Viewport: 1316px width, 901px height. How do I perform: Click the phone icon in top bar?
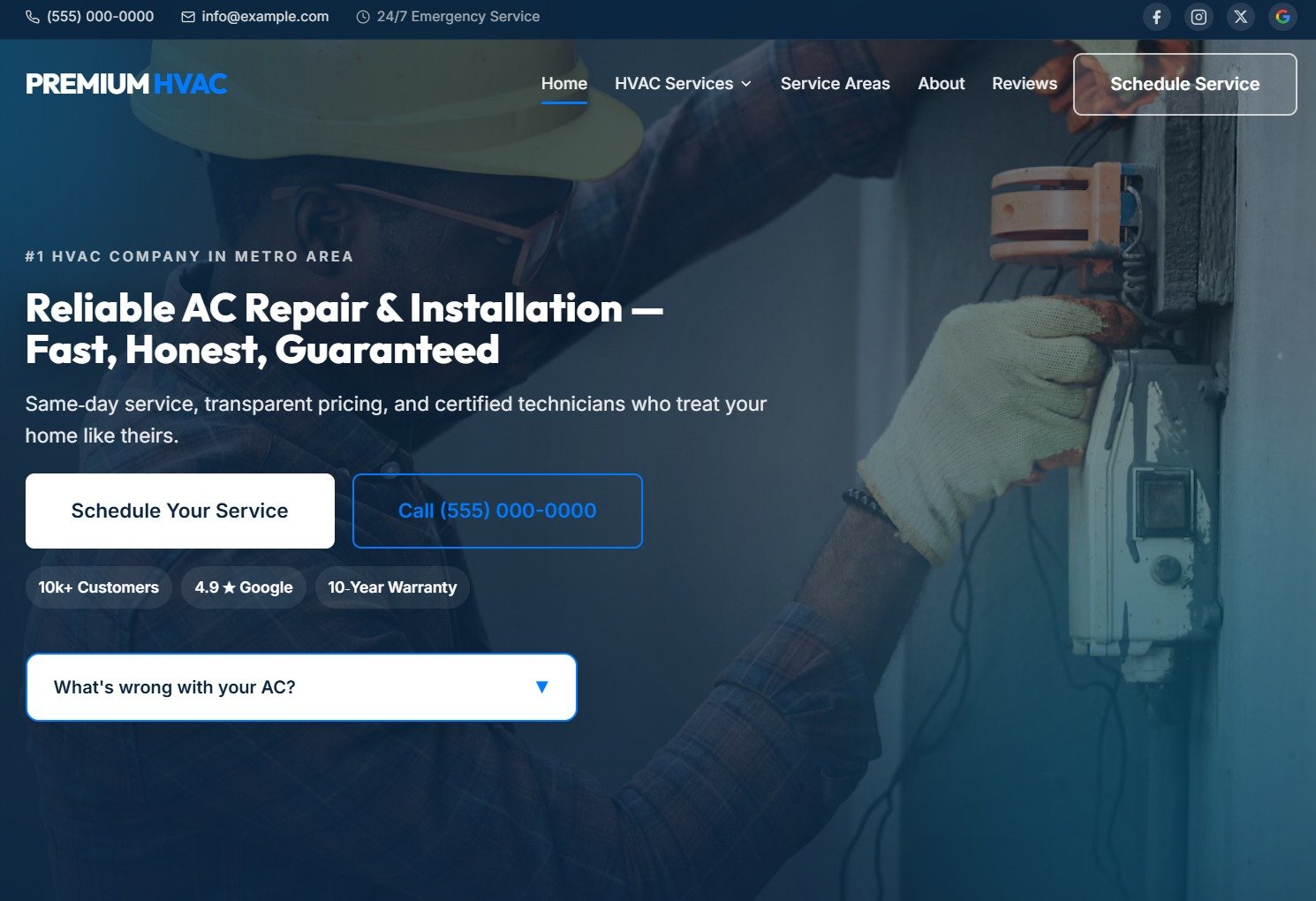(x=33, y=17)
